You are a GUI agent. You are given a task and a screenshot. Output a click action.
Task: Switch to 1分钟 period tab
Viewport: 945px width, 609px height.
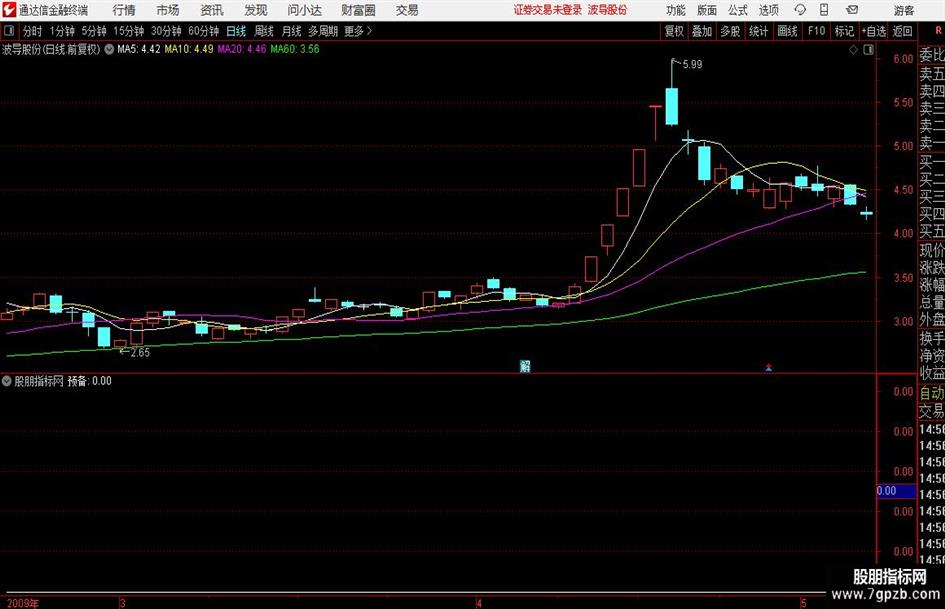(x=62, y=31)
